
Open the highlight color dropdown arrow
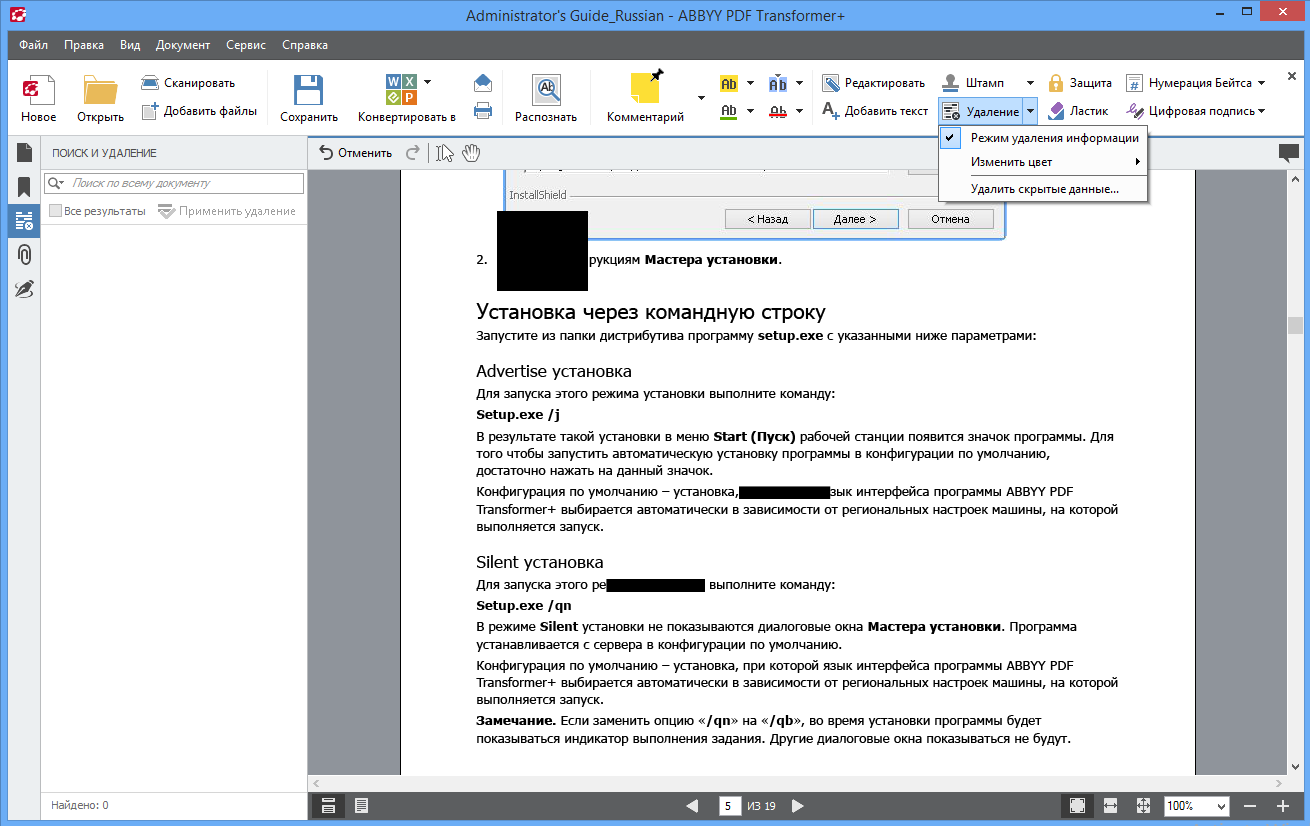coord(750,83)
